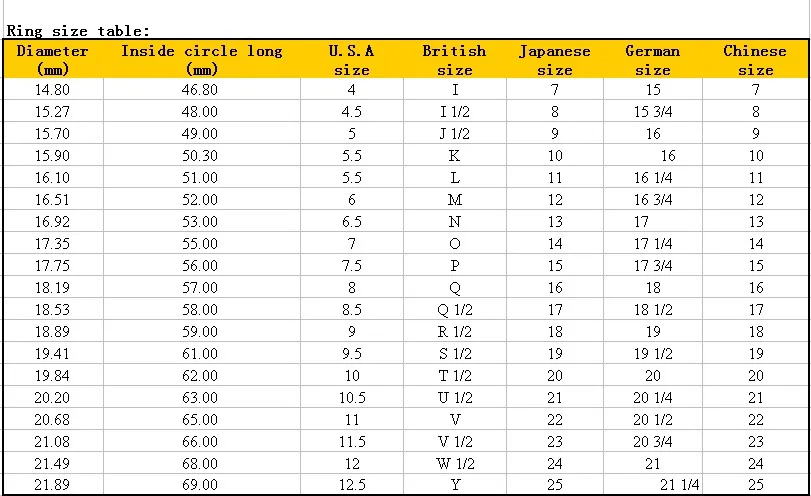Click the U.S.A size column header
Screen dimensions: 811x496
[352, 59]
